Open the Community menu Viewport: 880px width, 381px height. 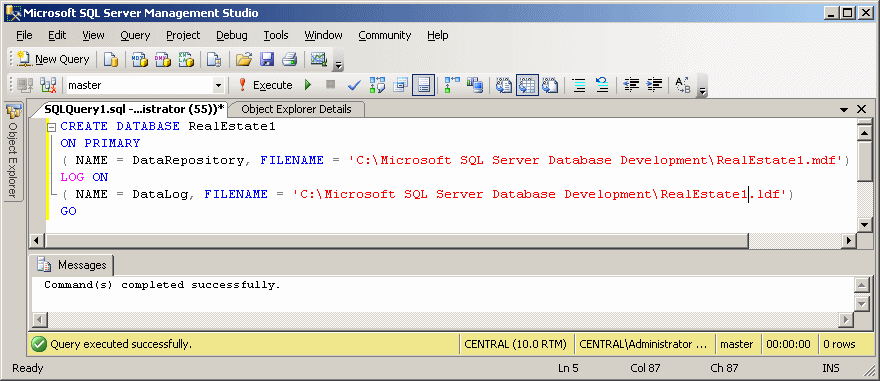[384, 35]
